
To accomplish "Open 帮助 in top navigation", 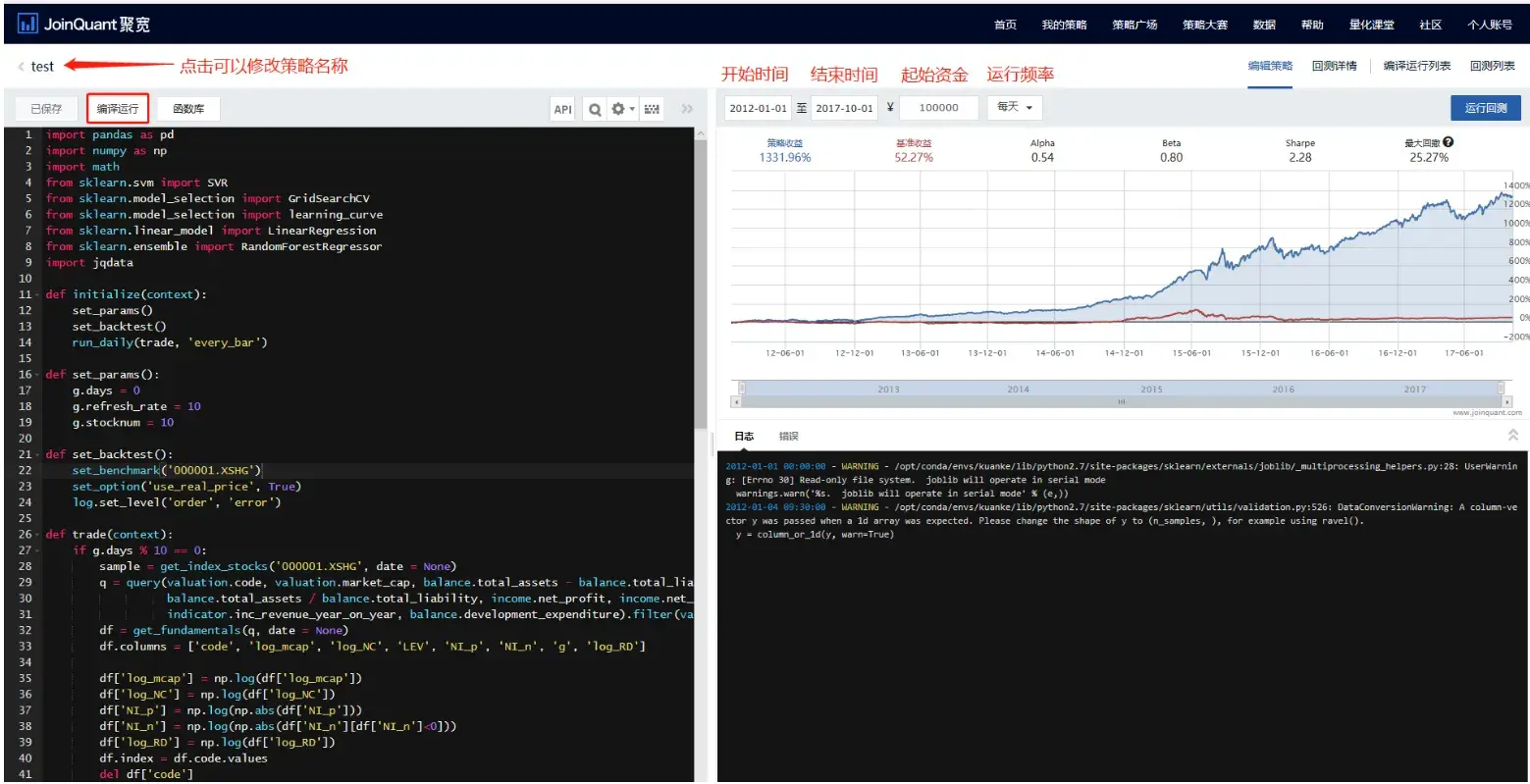I will pyautogui.click(x=1312, y=25).
